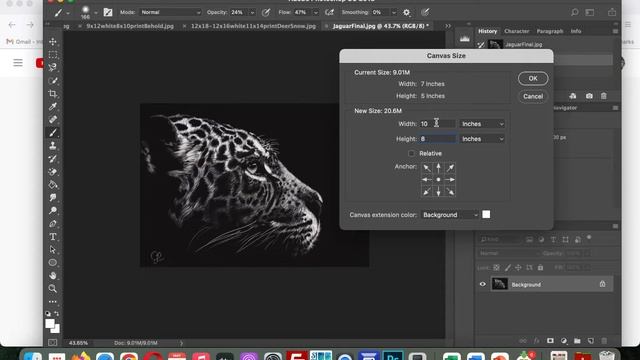Switch to the Info panel tab
The width and height of the screenshot is (640, 360).
pyautogui.click(x=576, y=31)
